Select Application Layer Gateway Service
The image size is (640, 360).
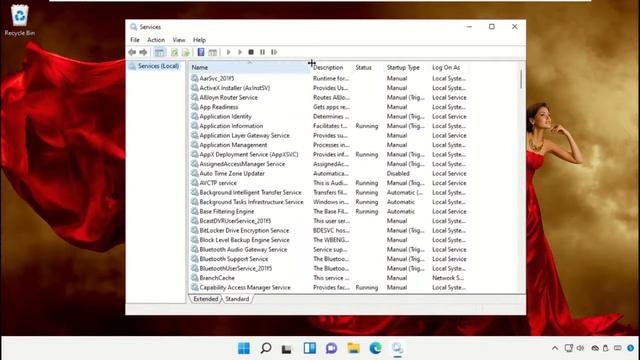pos(244,136)
